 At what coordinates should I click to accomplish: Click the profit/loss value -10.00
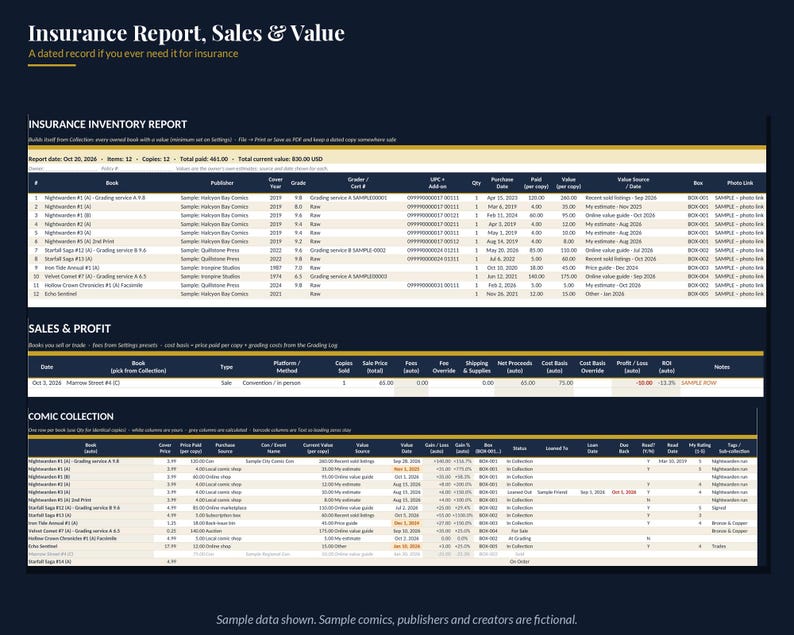[x=644, y=383]
